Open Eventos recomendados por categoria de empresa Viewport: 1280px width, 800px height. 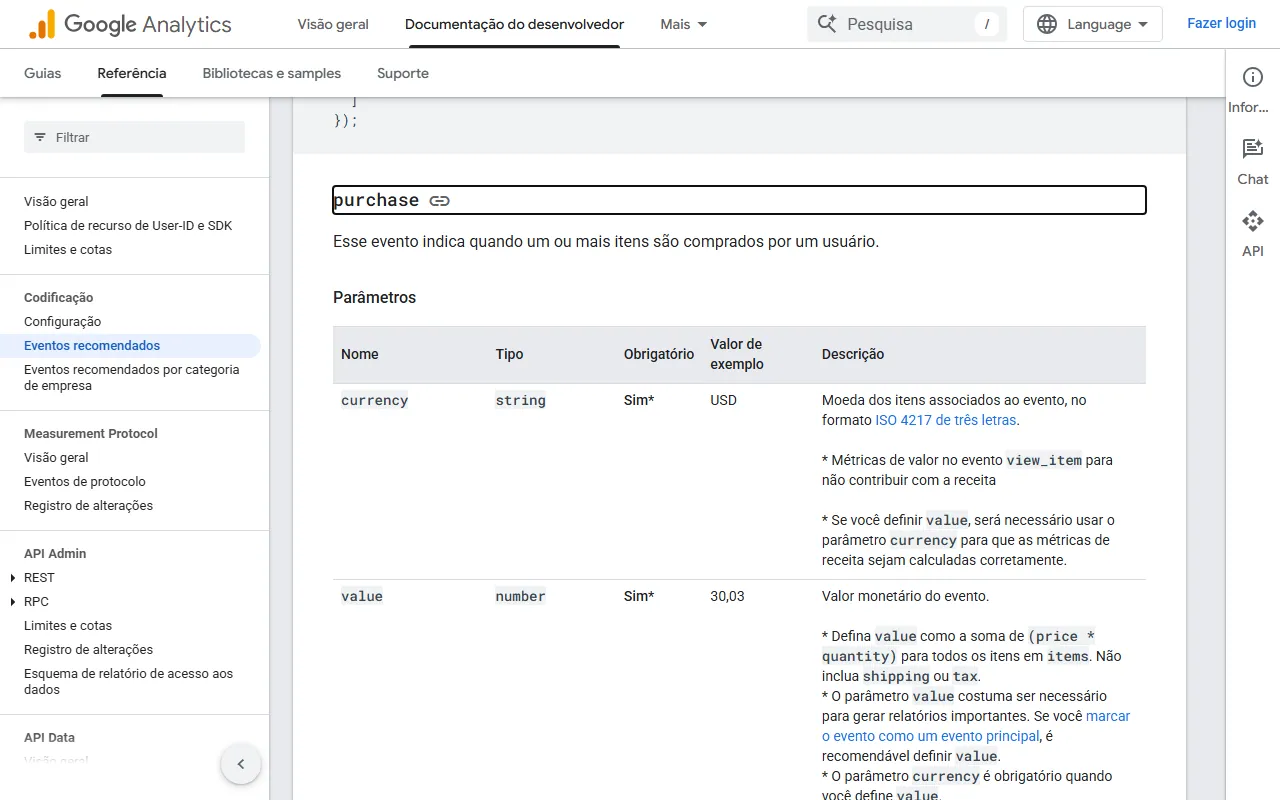(132, 378)
